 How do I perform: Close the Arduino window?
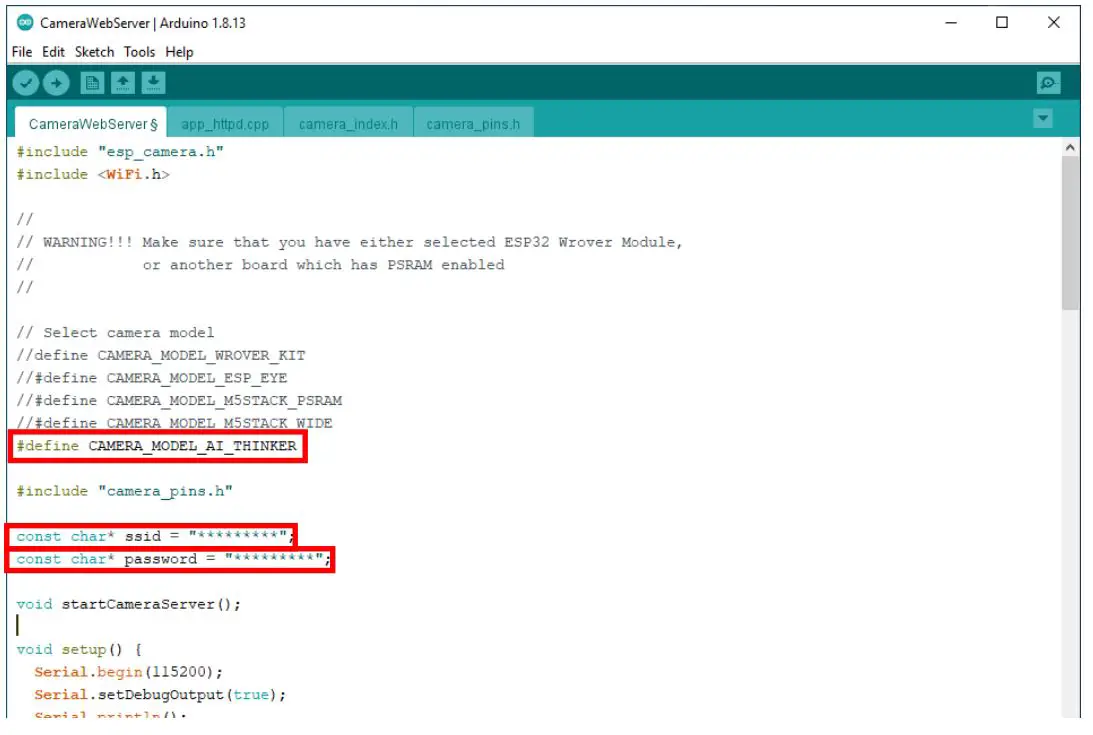[1053, 23]
